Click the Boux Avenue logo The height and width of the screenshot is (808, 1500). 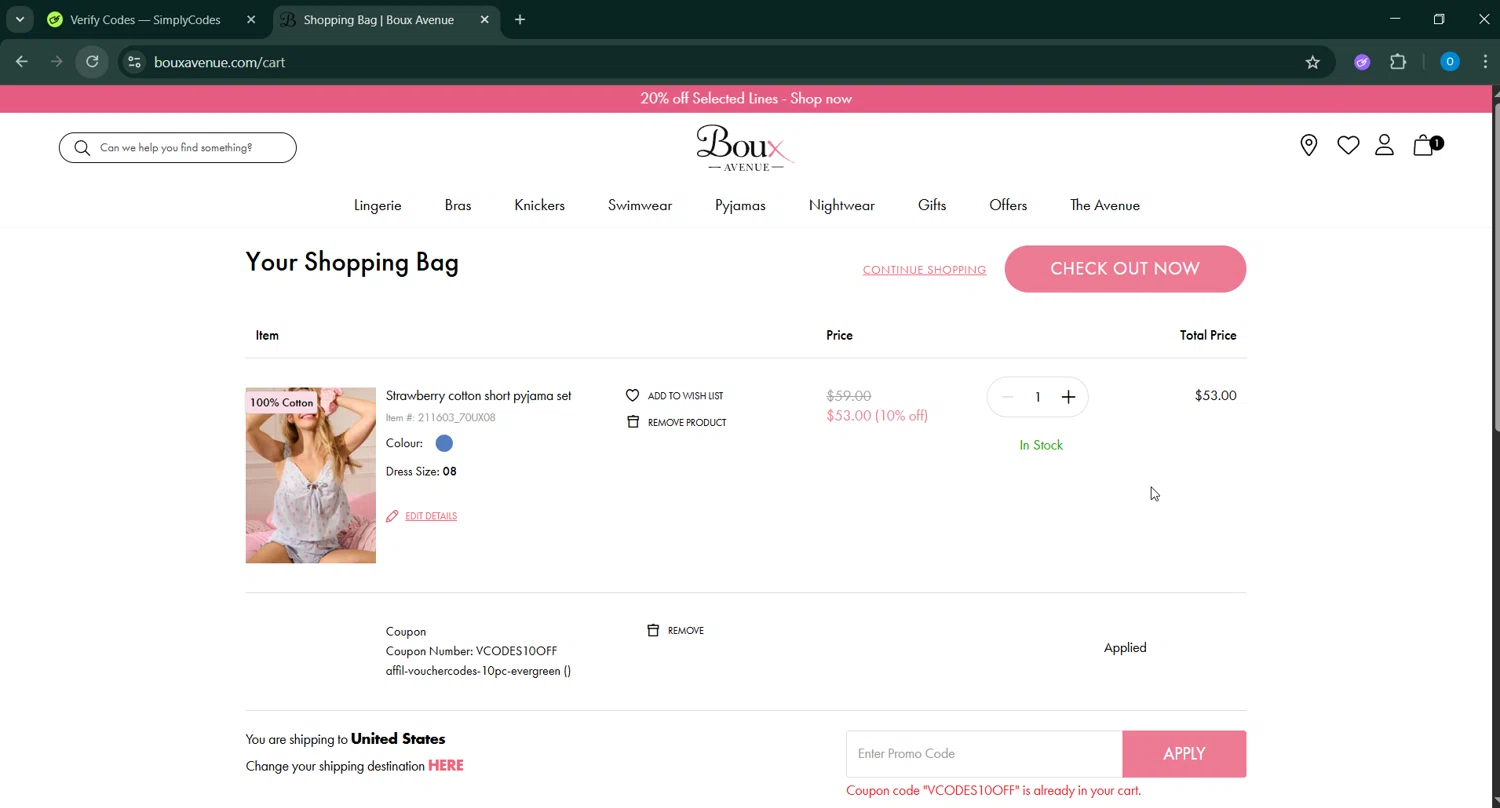pos(745,148)
